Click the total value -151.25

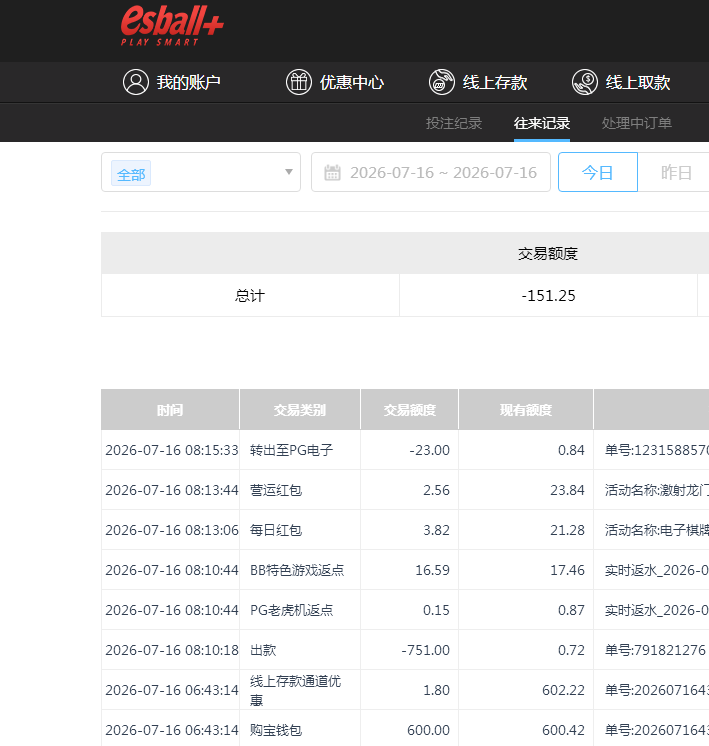pos(548,295)
